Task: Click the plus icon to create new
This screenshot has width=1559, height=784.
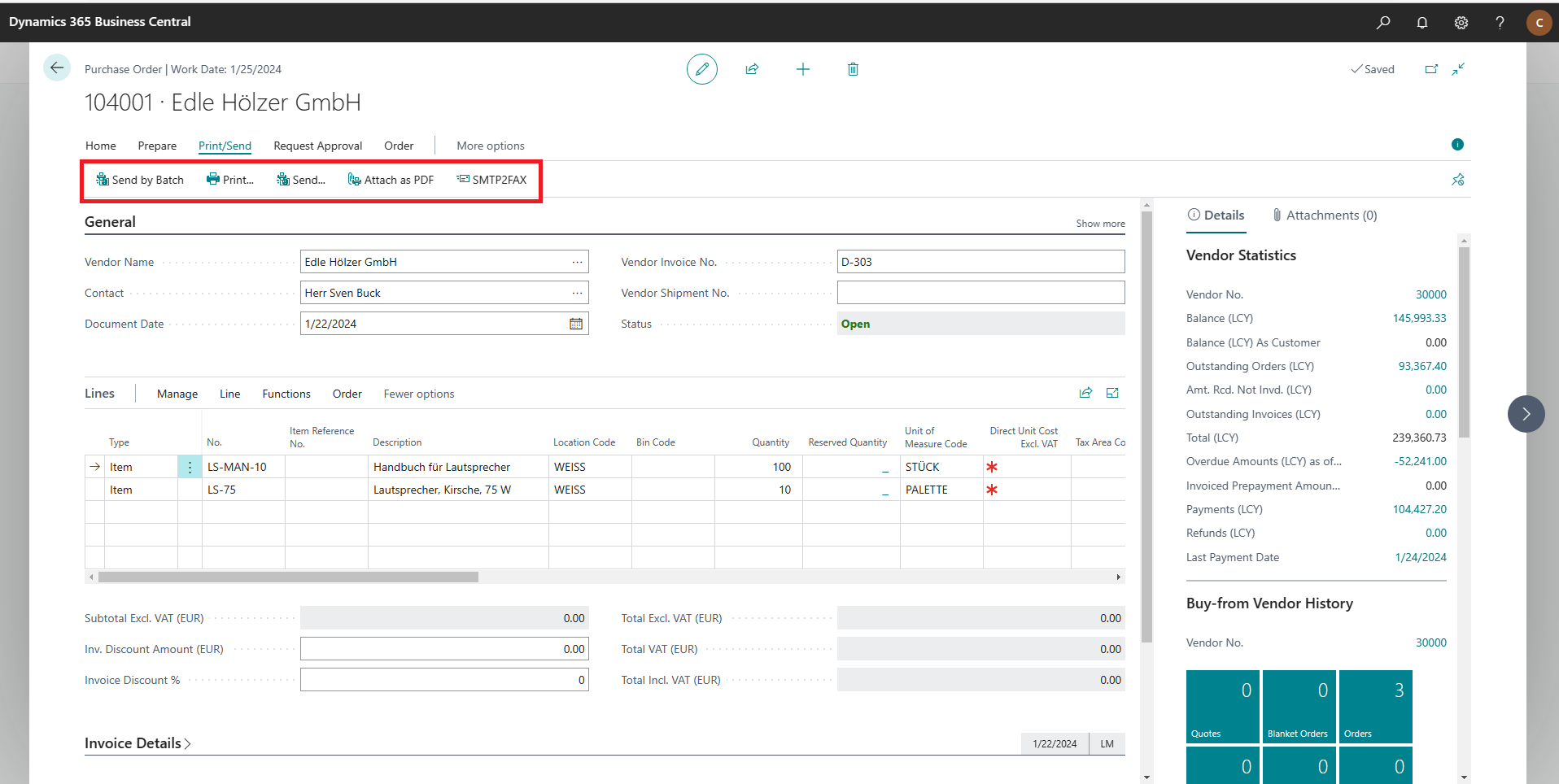Action: pos(803,69)
